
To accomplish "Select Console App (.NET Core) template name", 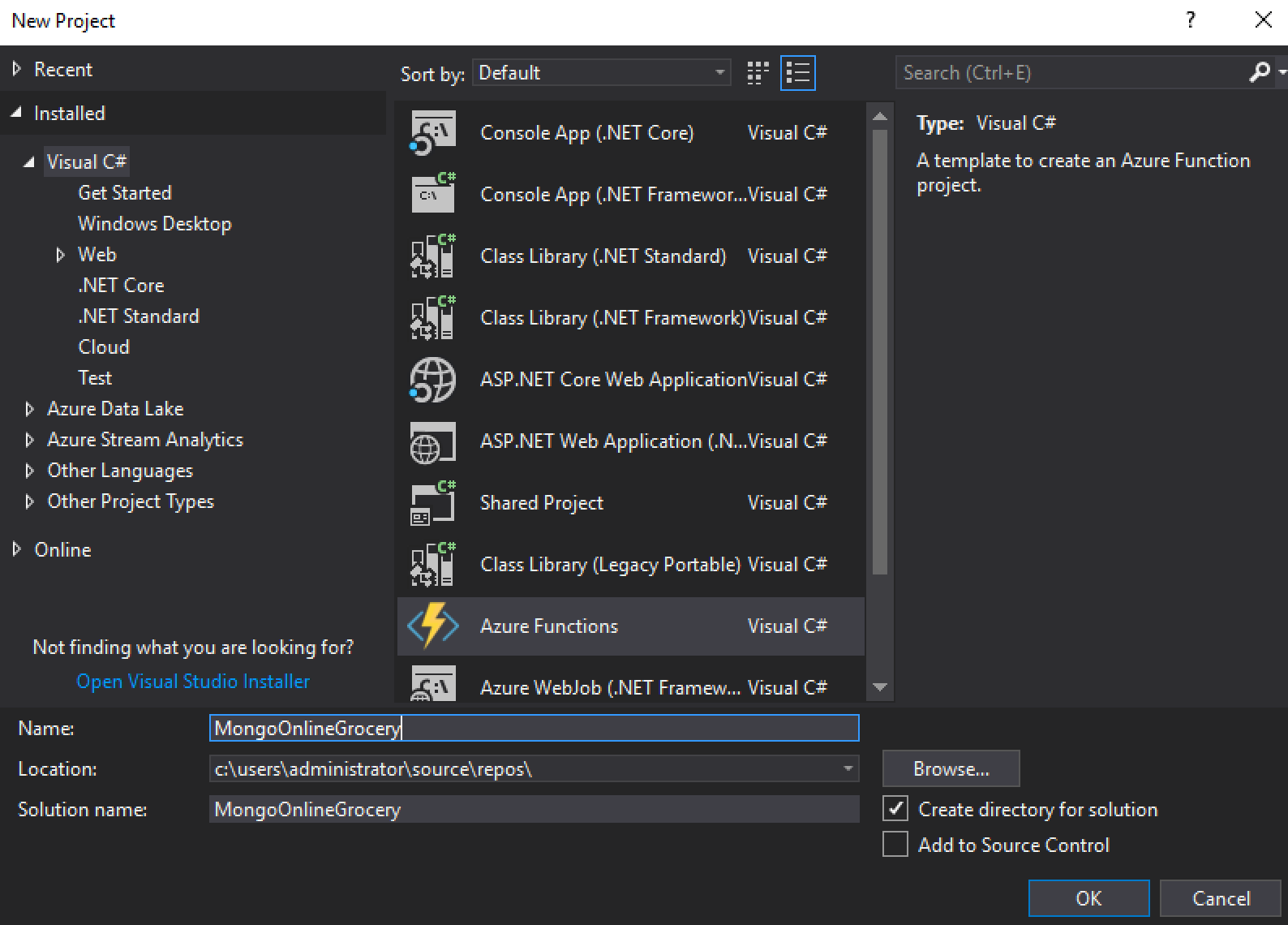I will (587, 133).
